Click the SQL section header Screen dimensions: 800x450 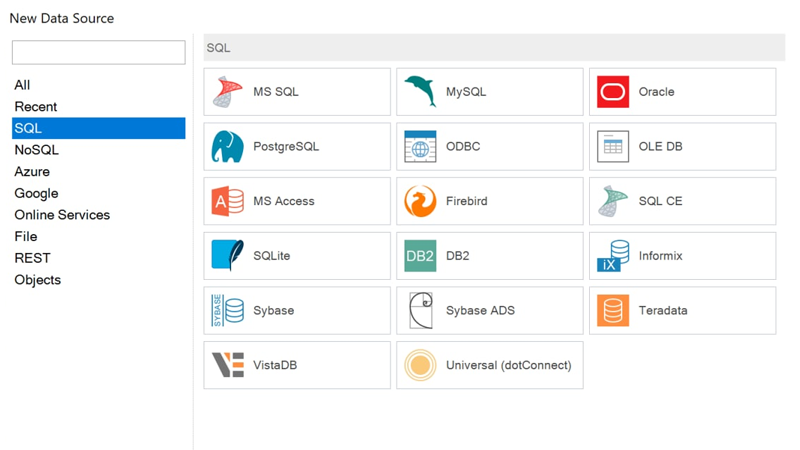(494, 48)
